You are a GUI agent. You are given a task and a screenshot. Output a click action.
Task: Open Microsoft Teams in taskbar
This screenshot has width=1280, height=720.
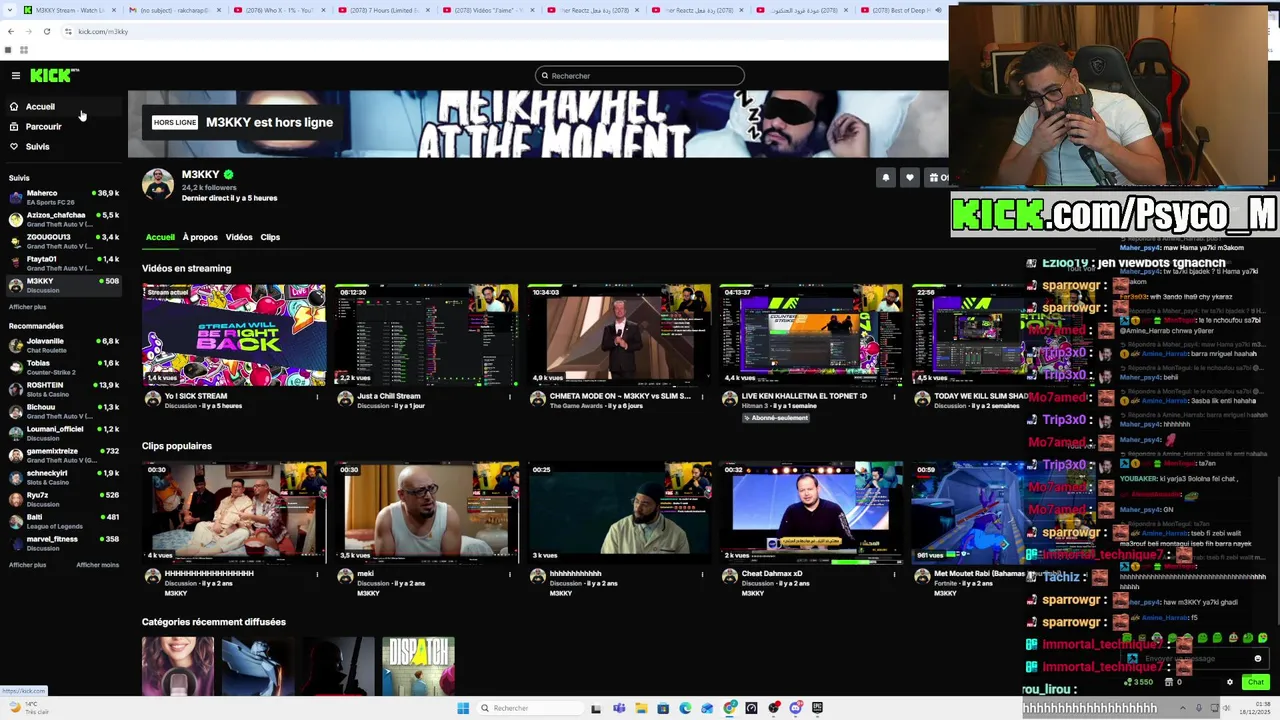pyautogui.click(x=619, y=708)
